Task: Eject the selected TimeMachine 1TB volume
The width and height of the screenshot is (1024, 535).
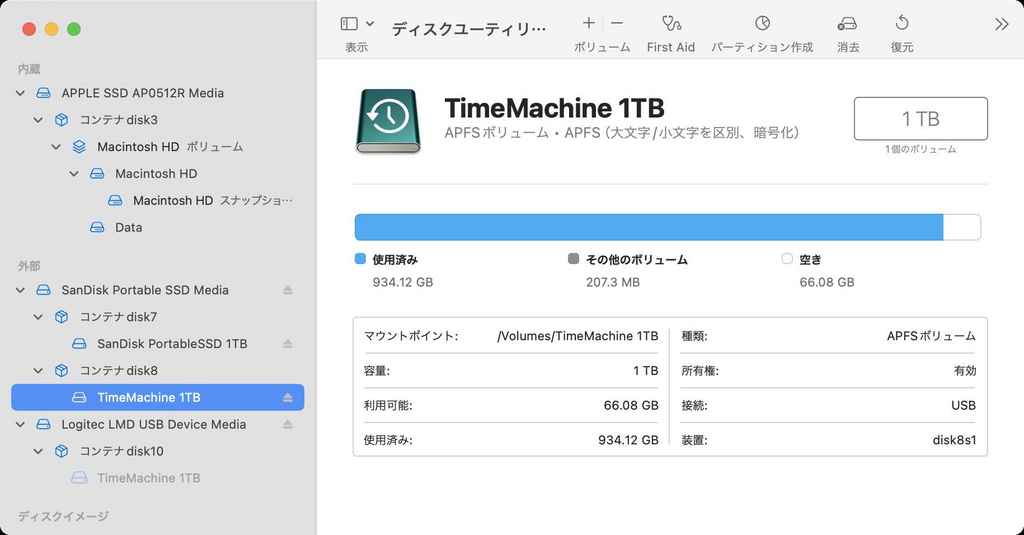Action: click(287, 397)
